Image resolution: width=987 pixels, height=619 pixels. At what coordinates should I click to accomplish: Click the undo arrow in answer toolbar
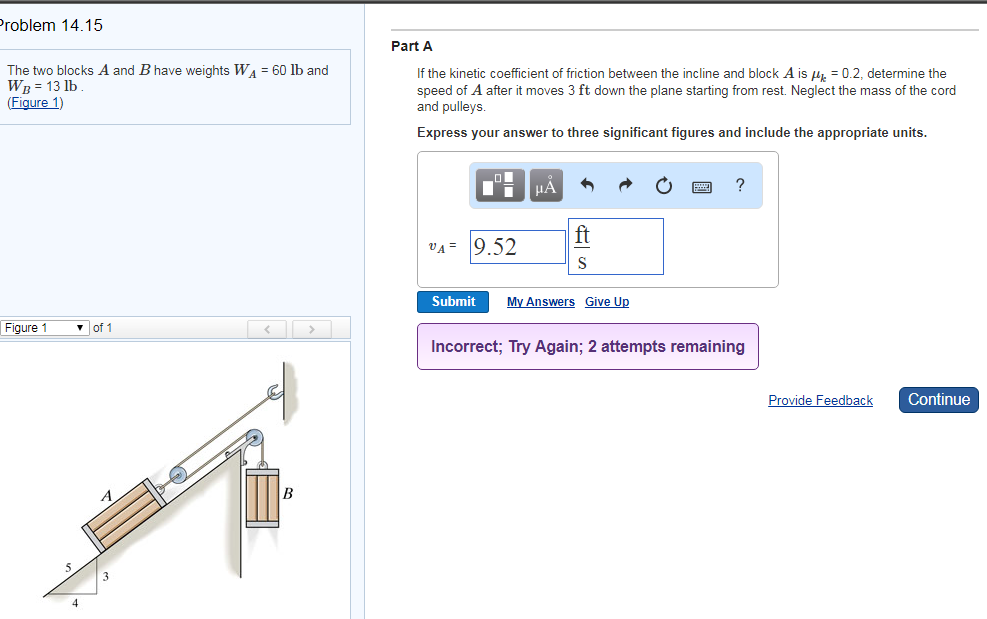coord(587,185)
